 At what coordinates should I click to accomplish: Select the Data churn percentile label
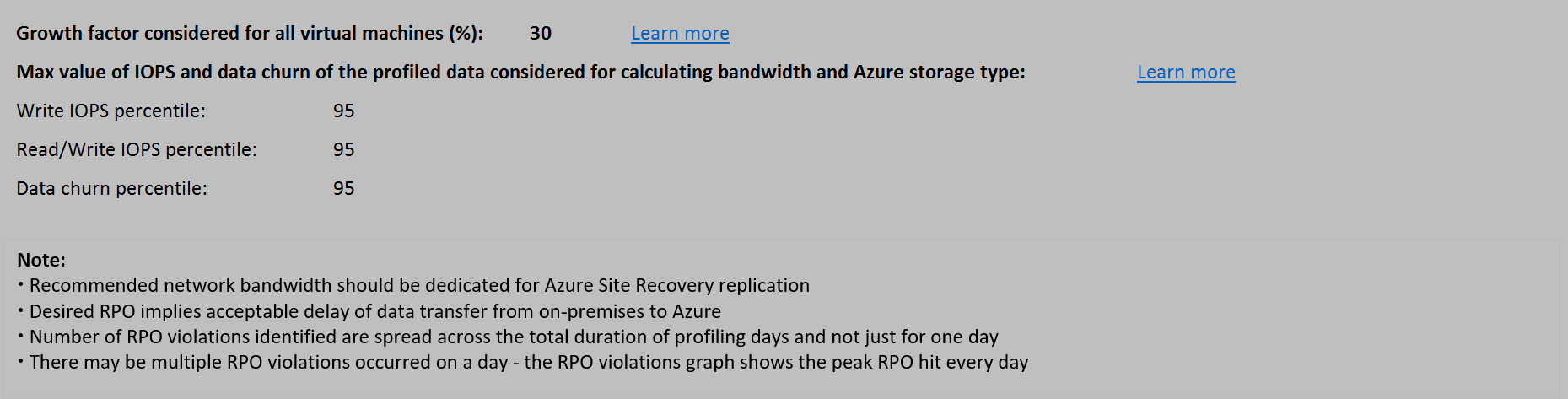(x=111, y=189)
